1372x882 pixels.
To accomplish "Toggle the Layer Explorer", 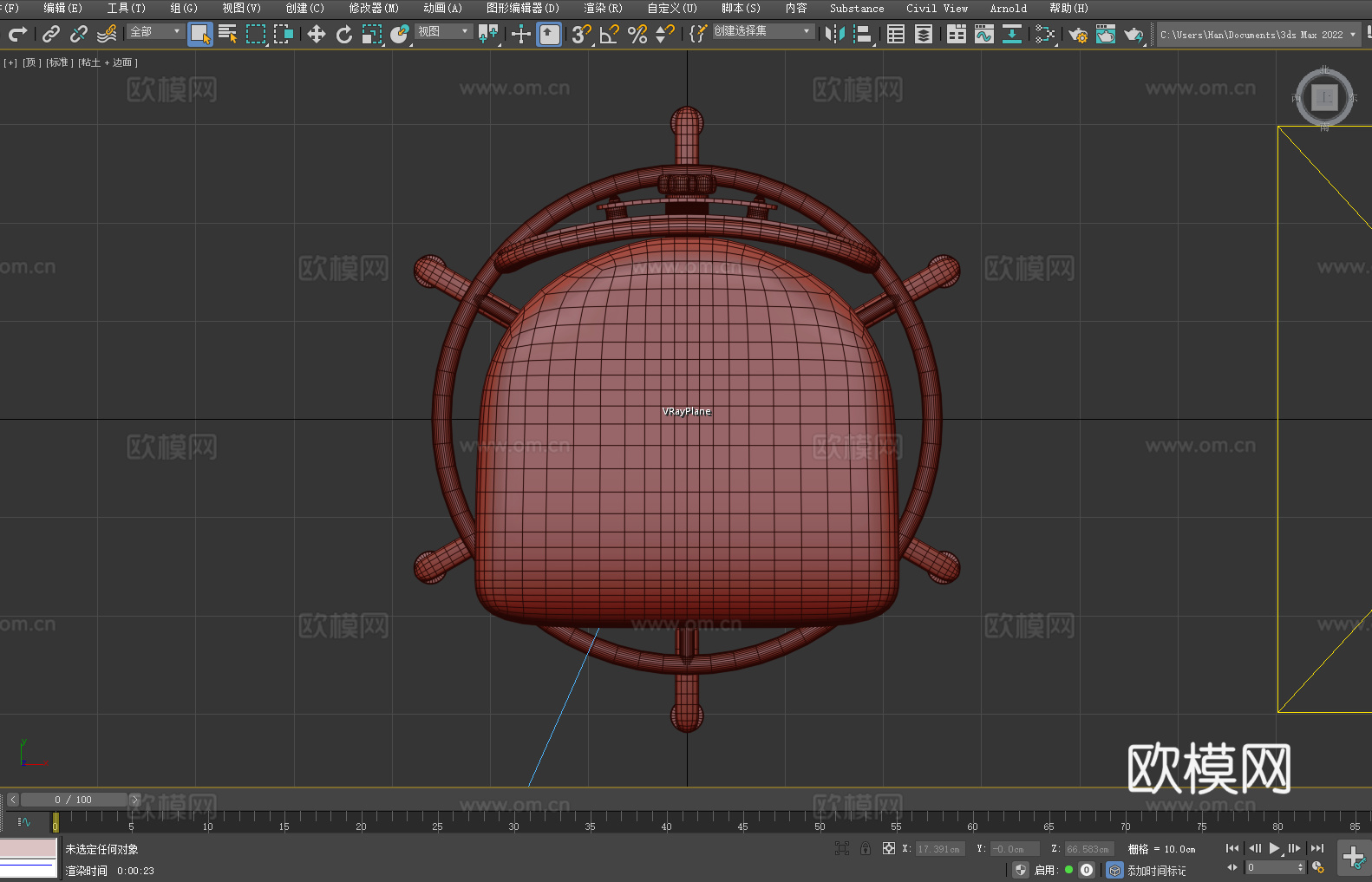I will tap(924, 34).
